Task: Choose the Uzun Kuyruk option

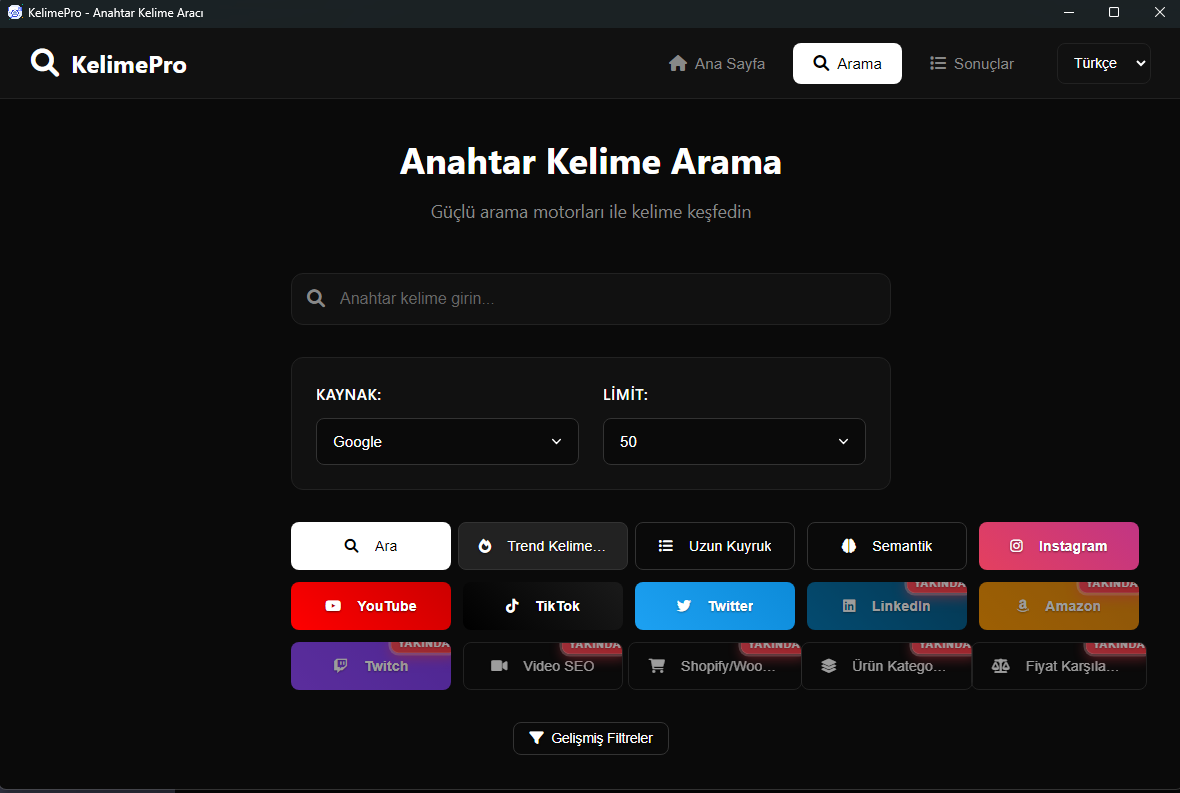Action: point(715,546)
